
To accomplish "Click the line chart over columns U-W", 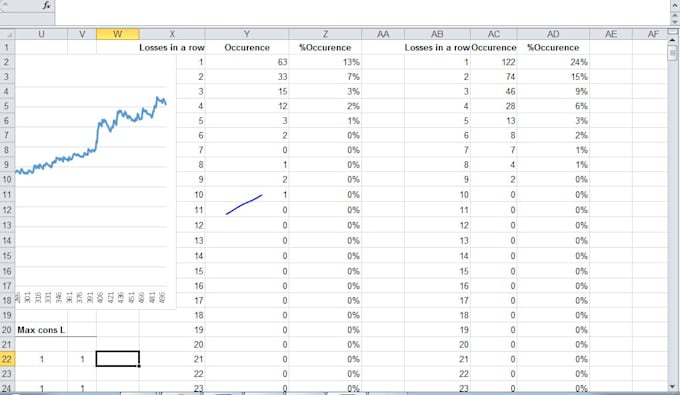I will (95, 182).
